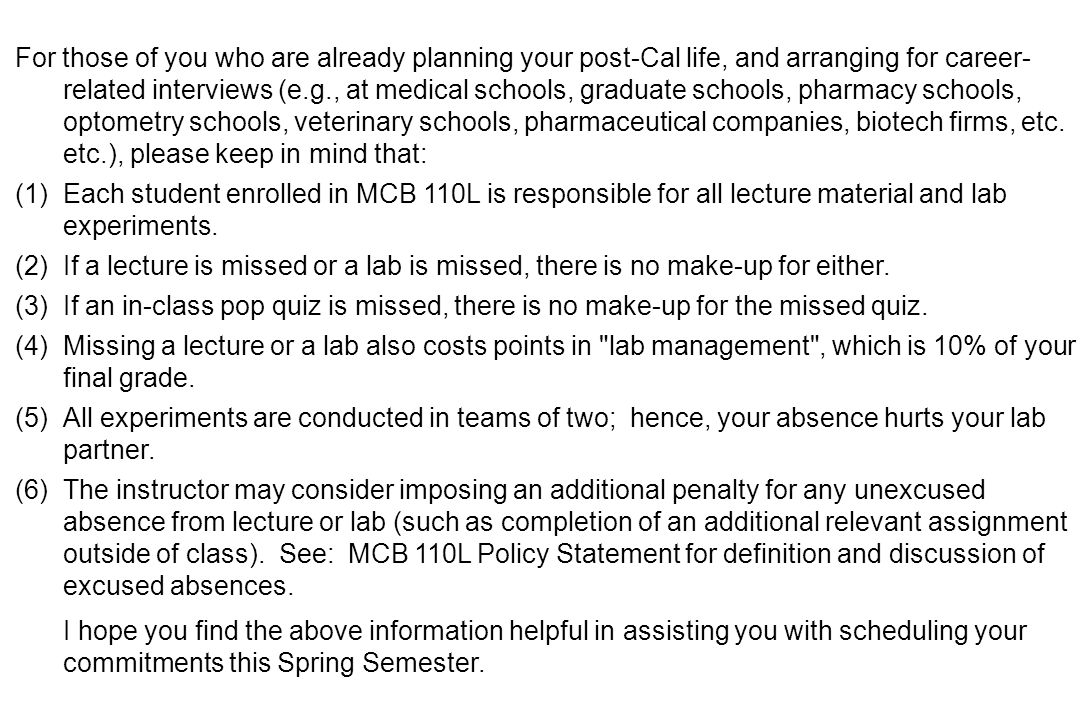Click the text "optometry schools"
The image size is (1080, 720).
click(172, 122)
